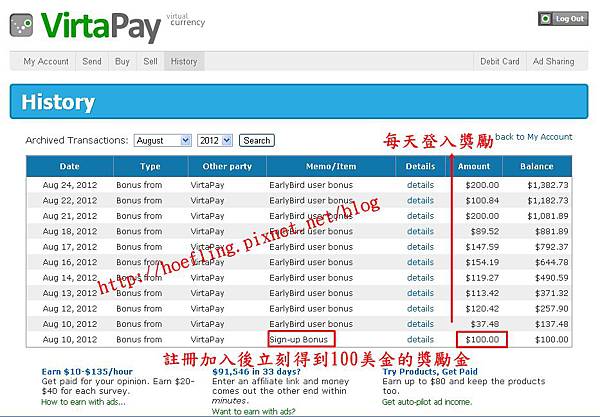Screen dimensions: 600x417
Task: Go to the Send tab
Action: [x=92, y=61]
